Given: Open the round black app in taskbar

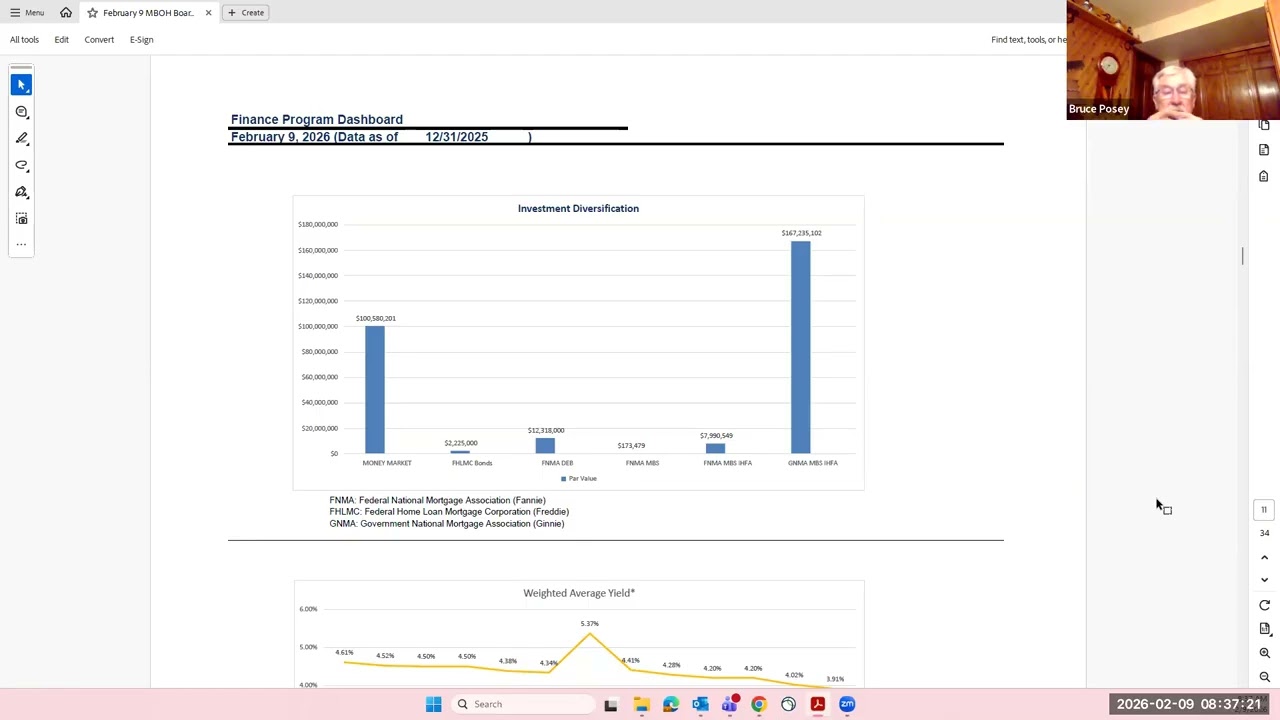Looking at the screenshot, I should pos(788,704).
